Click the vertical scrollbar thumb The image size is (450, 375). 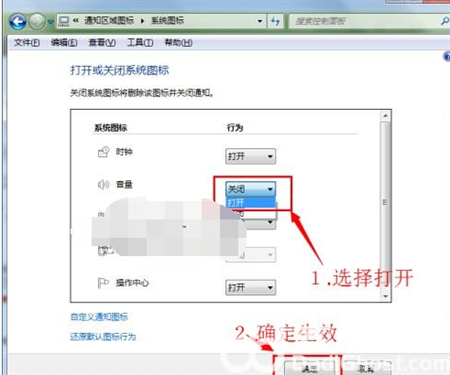point(385,202)
